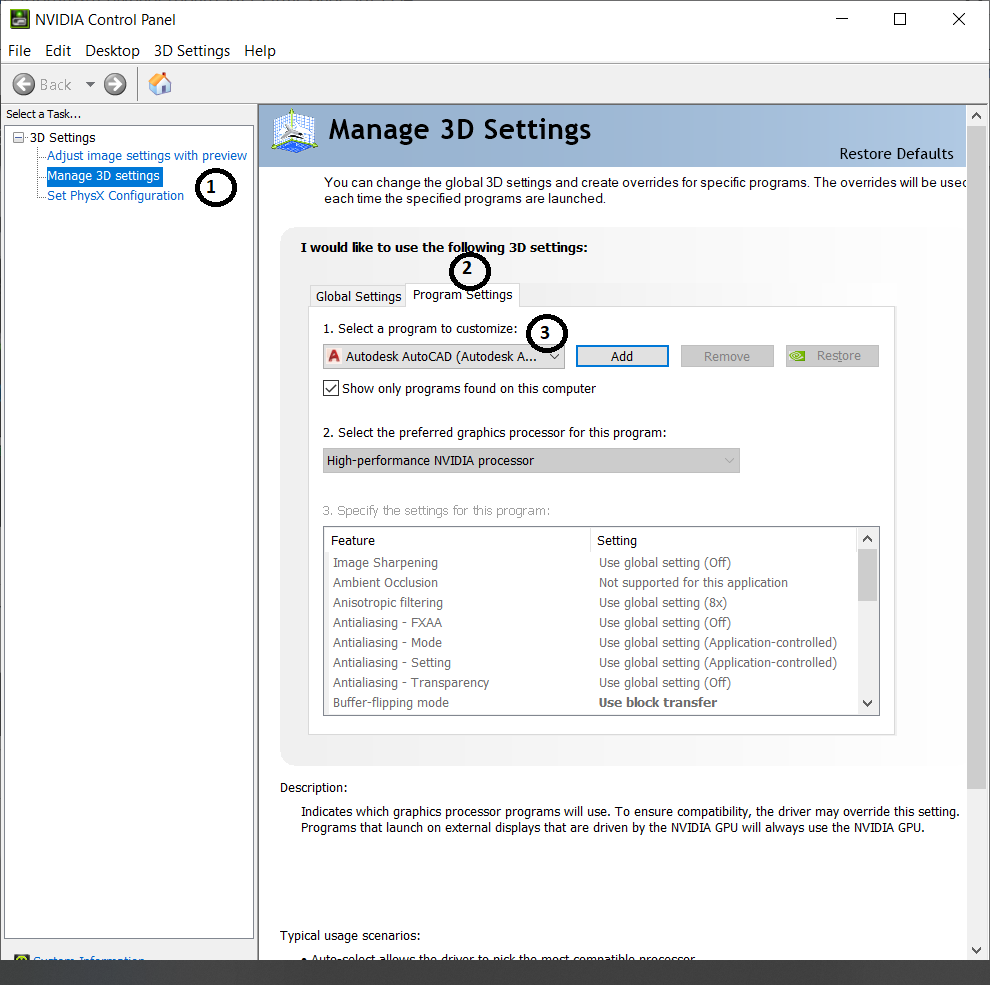Click the Add button
Viewport: 990px width, 985px height.
point(622,356)
